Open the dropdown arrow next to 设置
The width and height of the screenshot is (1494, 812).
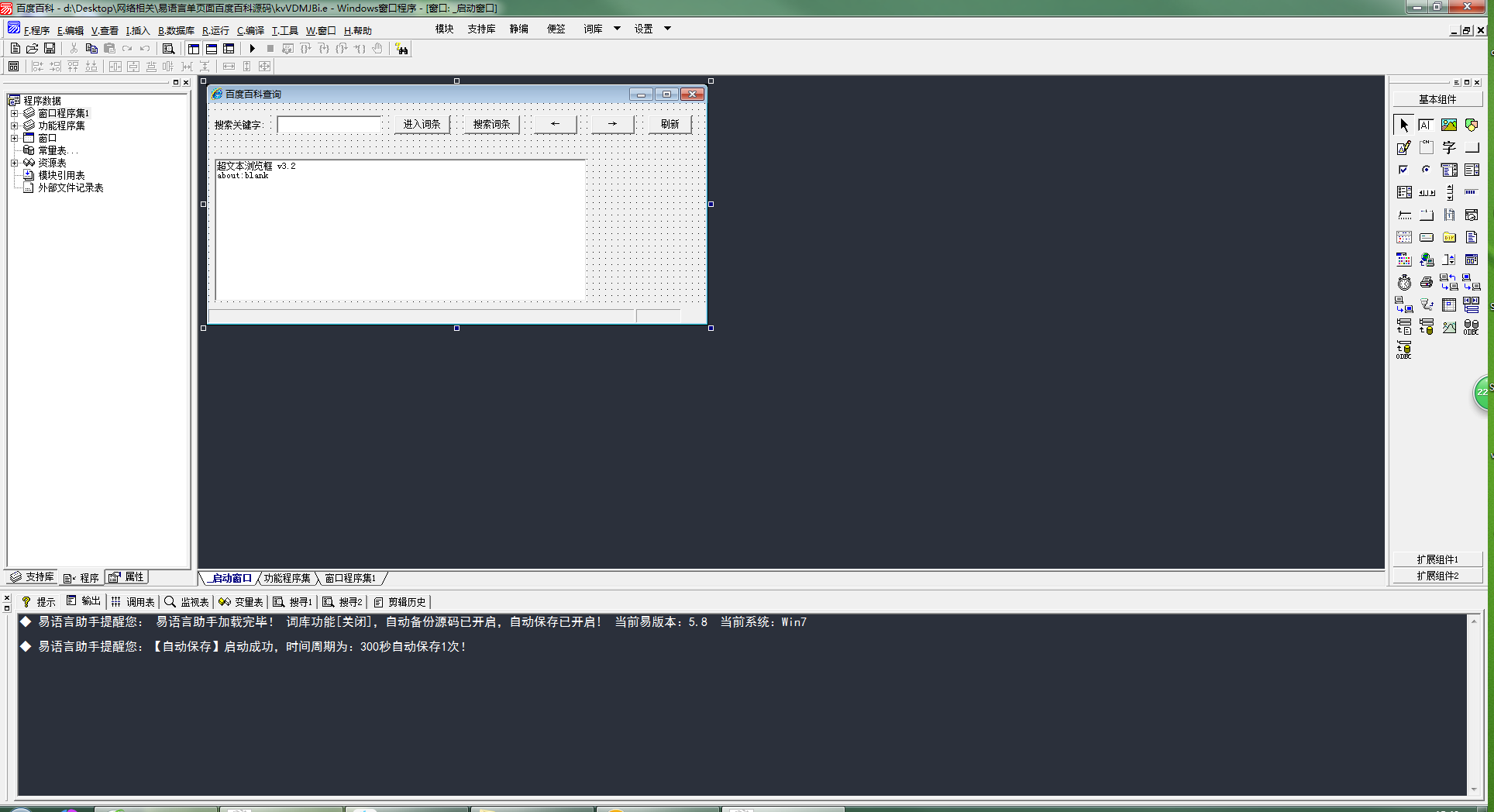pos(667,29)
